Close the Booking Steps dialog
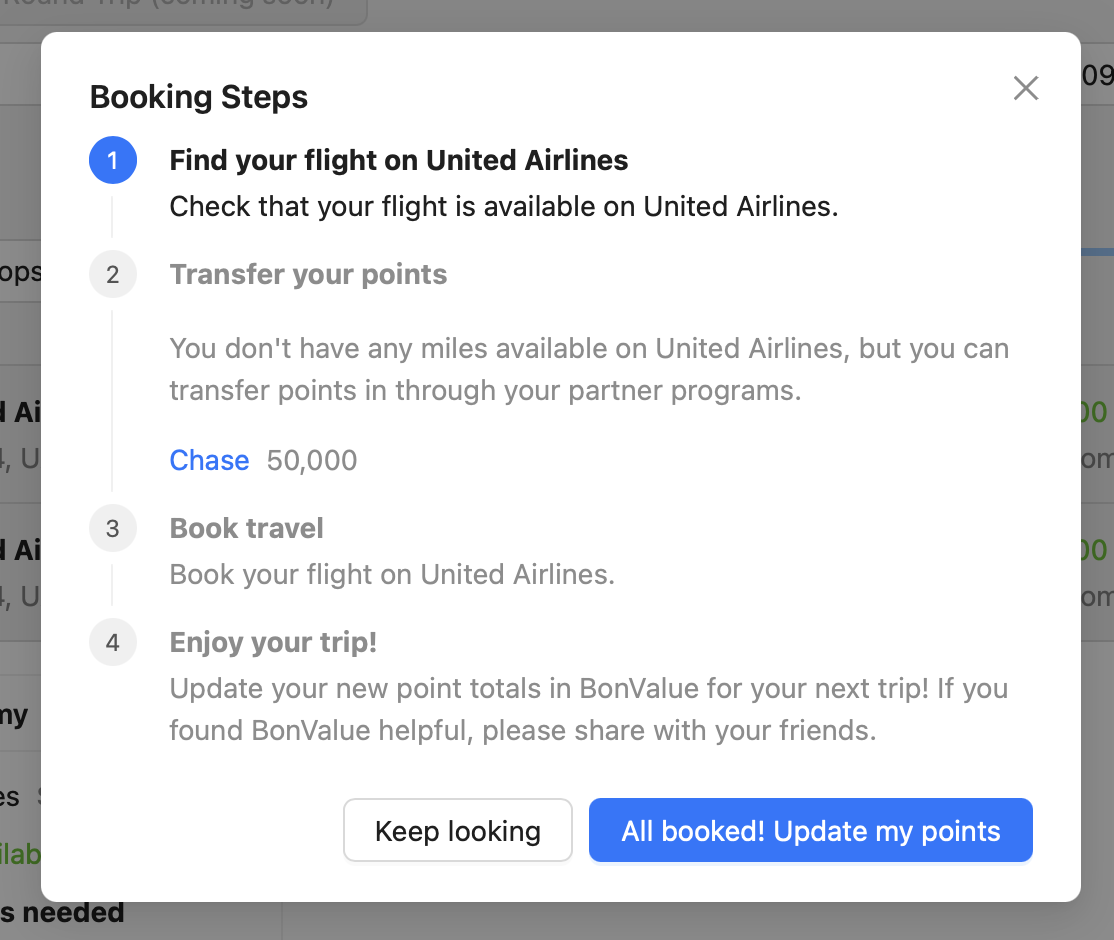This screenshot has width=1114, height=940. [1026, 88]
